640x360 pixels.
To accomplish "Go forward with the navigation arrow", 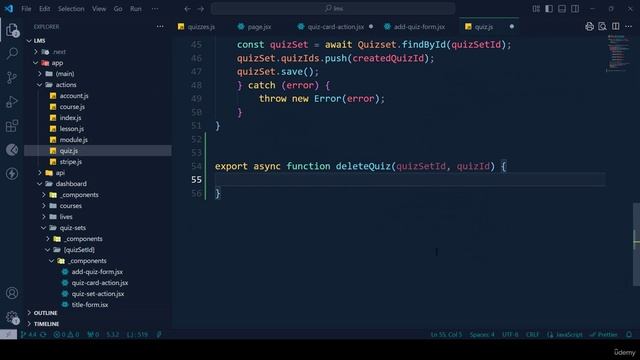I will (201, 9).
